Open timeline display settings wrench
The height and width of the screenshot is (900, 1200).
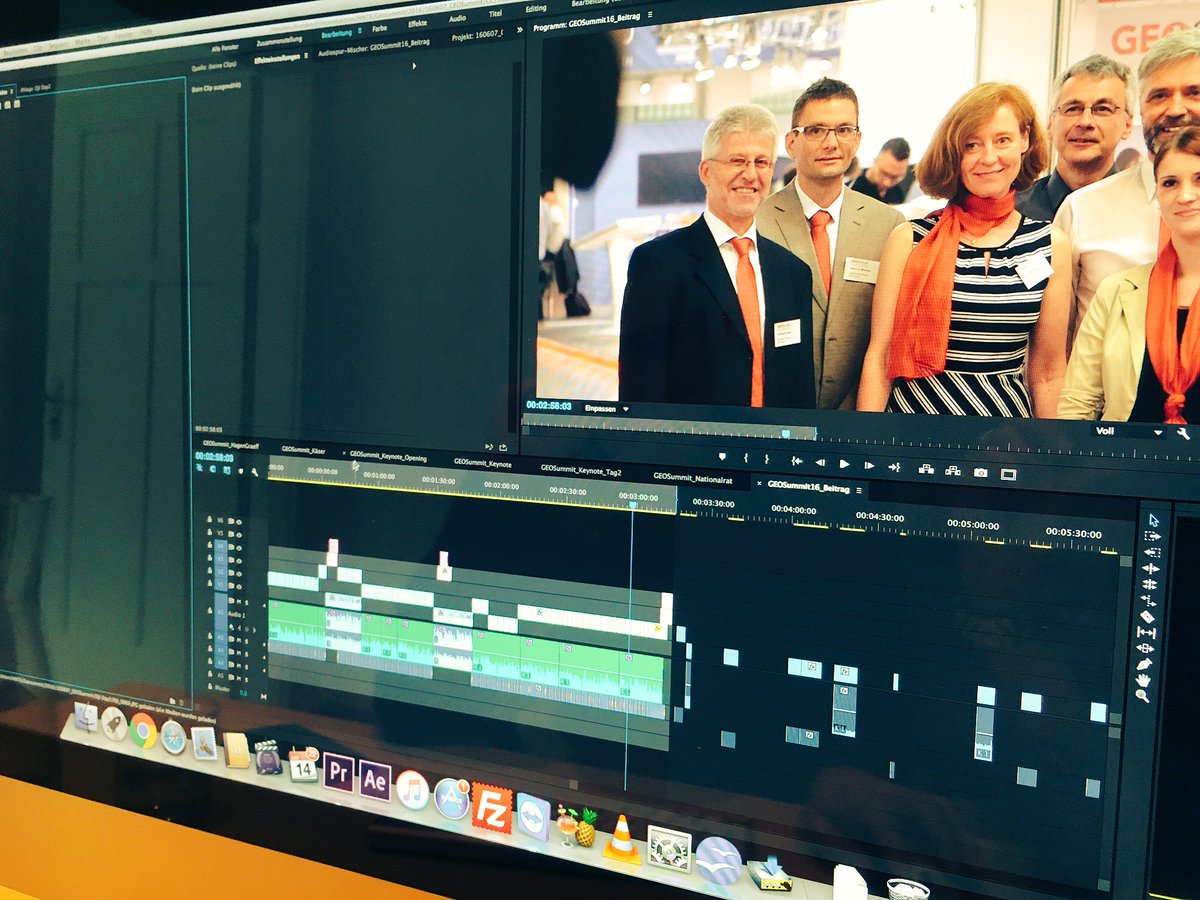(255, 472)
